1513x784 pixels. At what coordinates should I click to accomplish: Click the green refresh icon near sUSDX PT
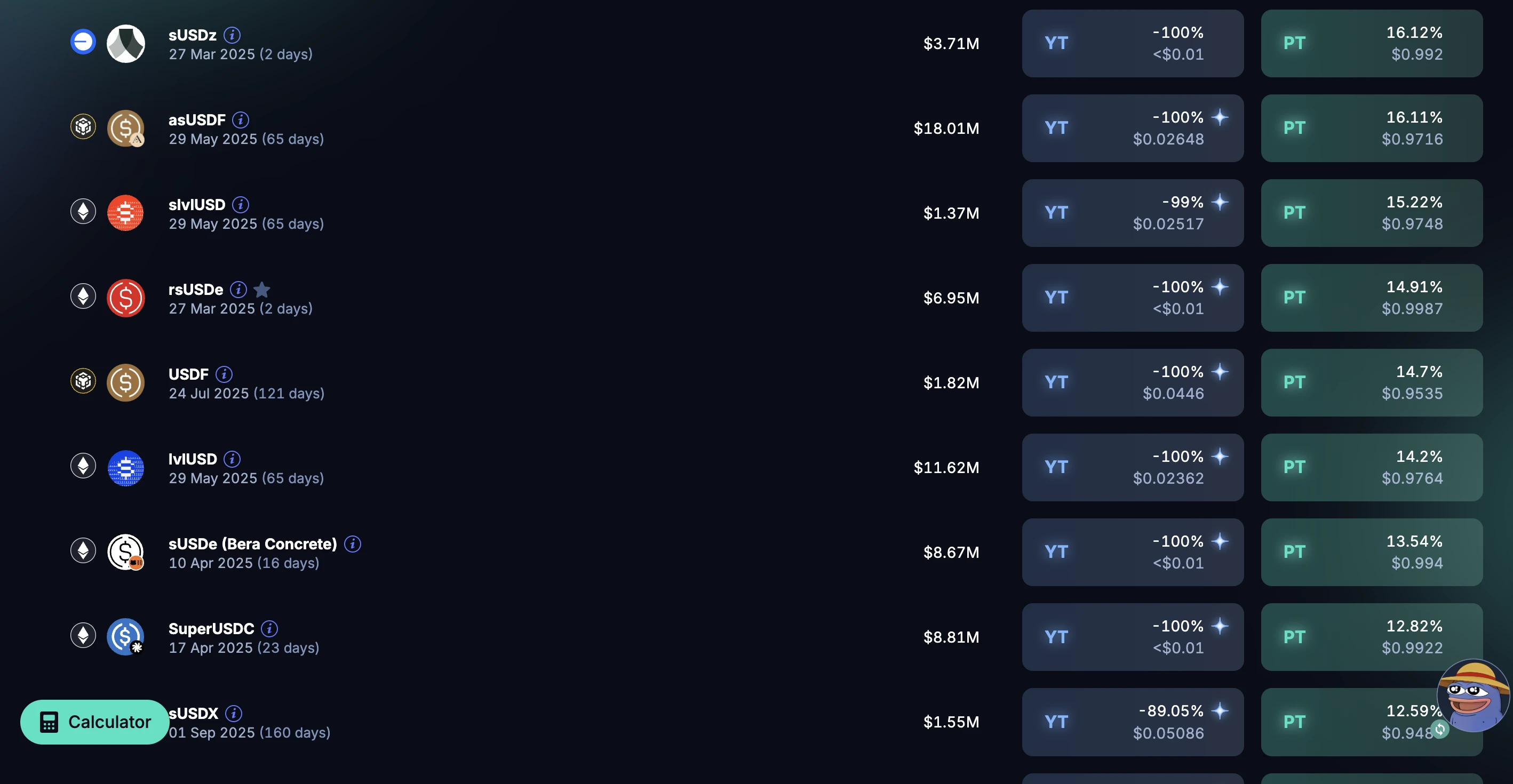(1439, 729)
